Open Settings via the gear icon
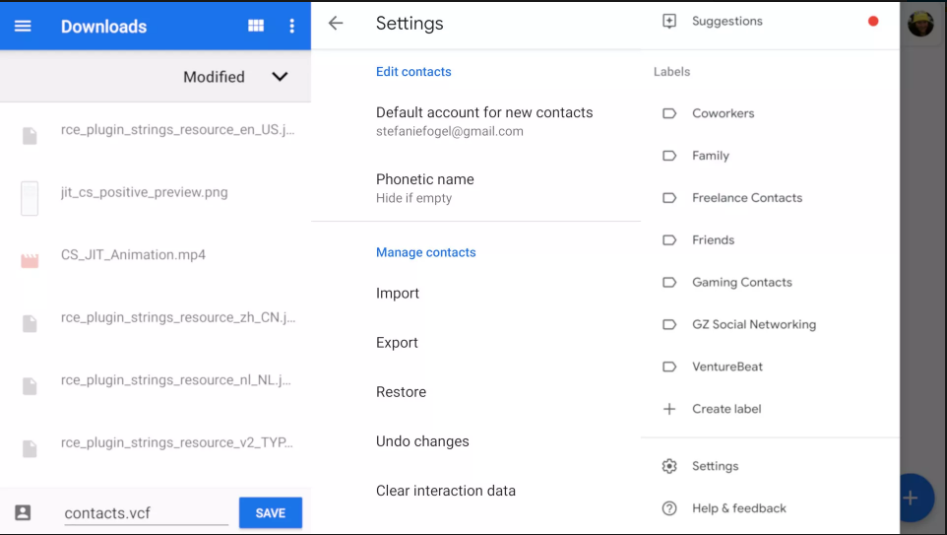 [x=669, y=466]
